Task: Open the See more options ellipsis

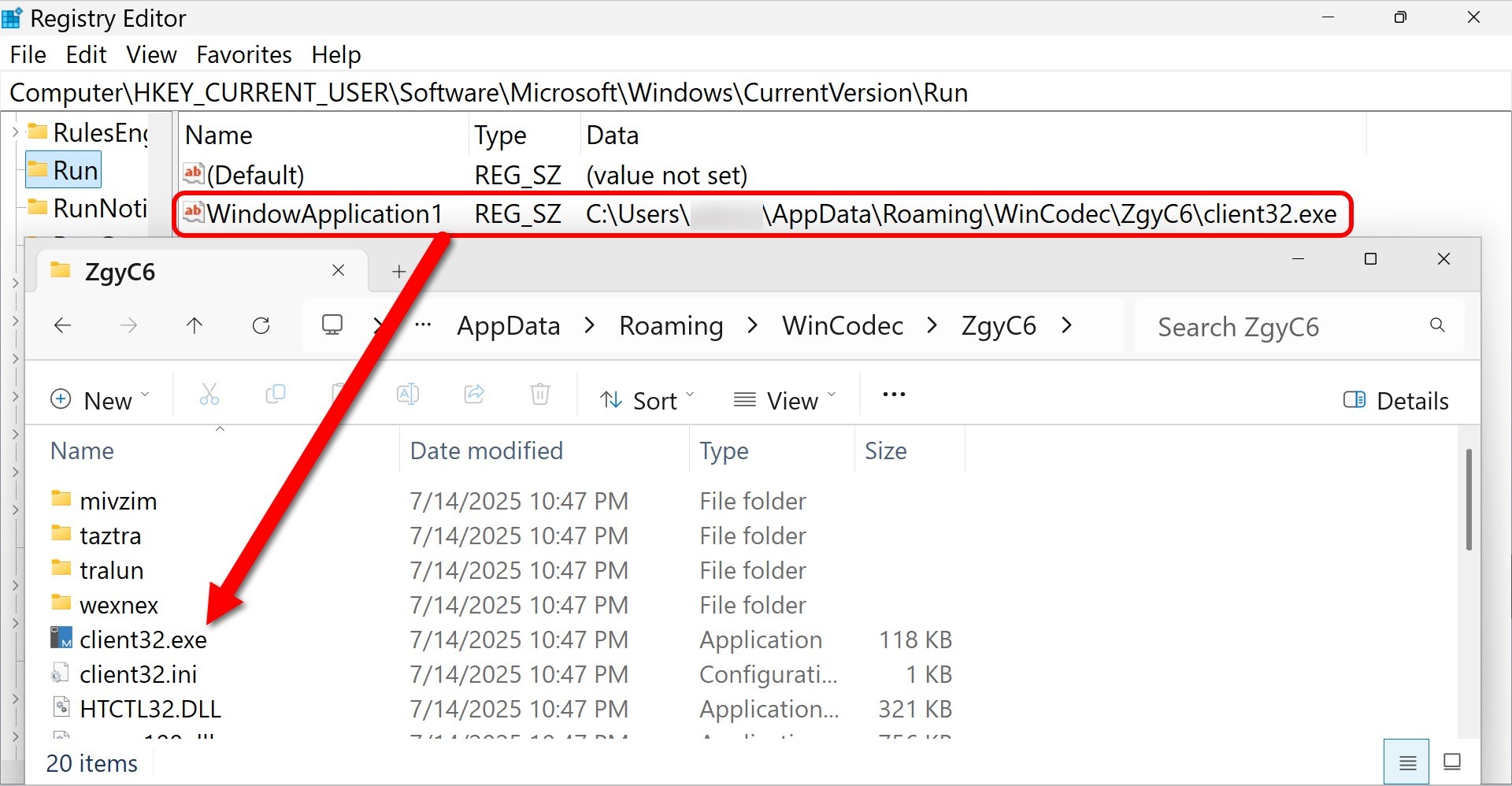Action: 894,394
